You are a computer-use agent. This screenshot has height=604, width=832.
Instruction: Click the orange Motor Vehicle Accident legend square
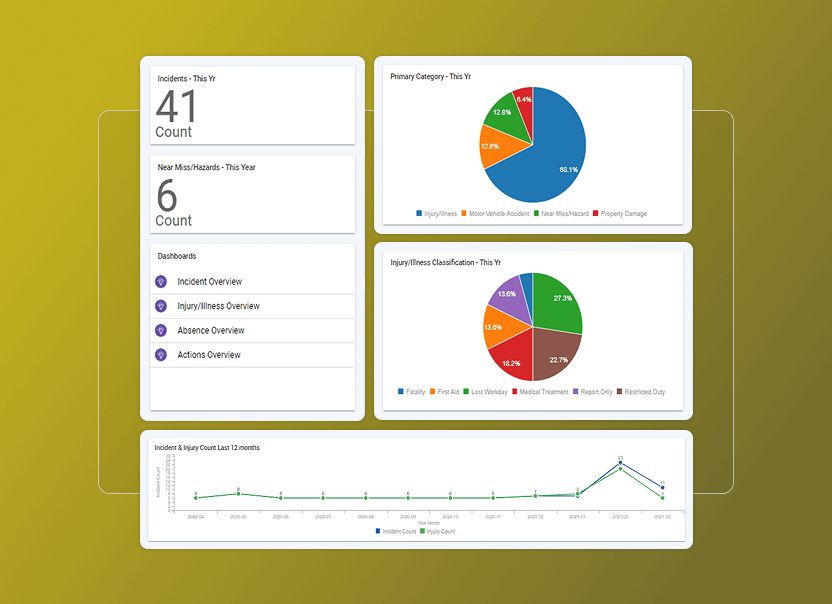click(463, 213)
